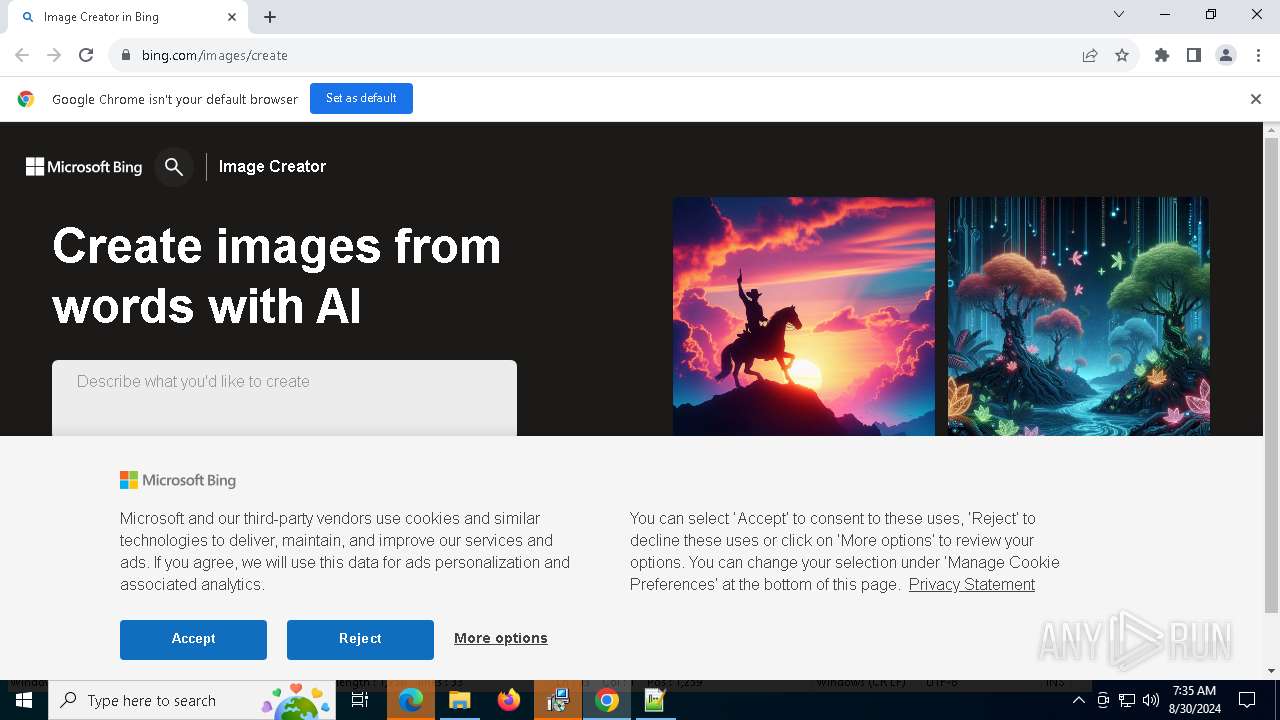Click the Microsoft Bing logo in cookie banner
Image resolution: width=1280 pixels, height=720 pixels.
(178, 480)
